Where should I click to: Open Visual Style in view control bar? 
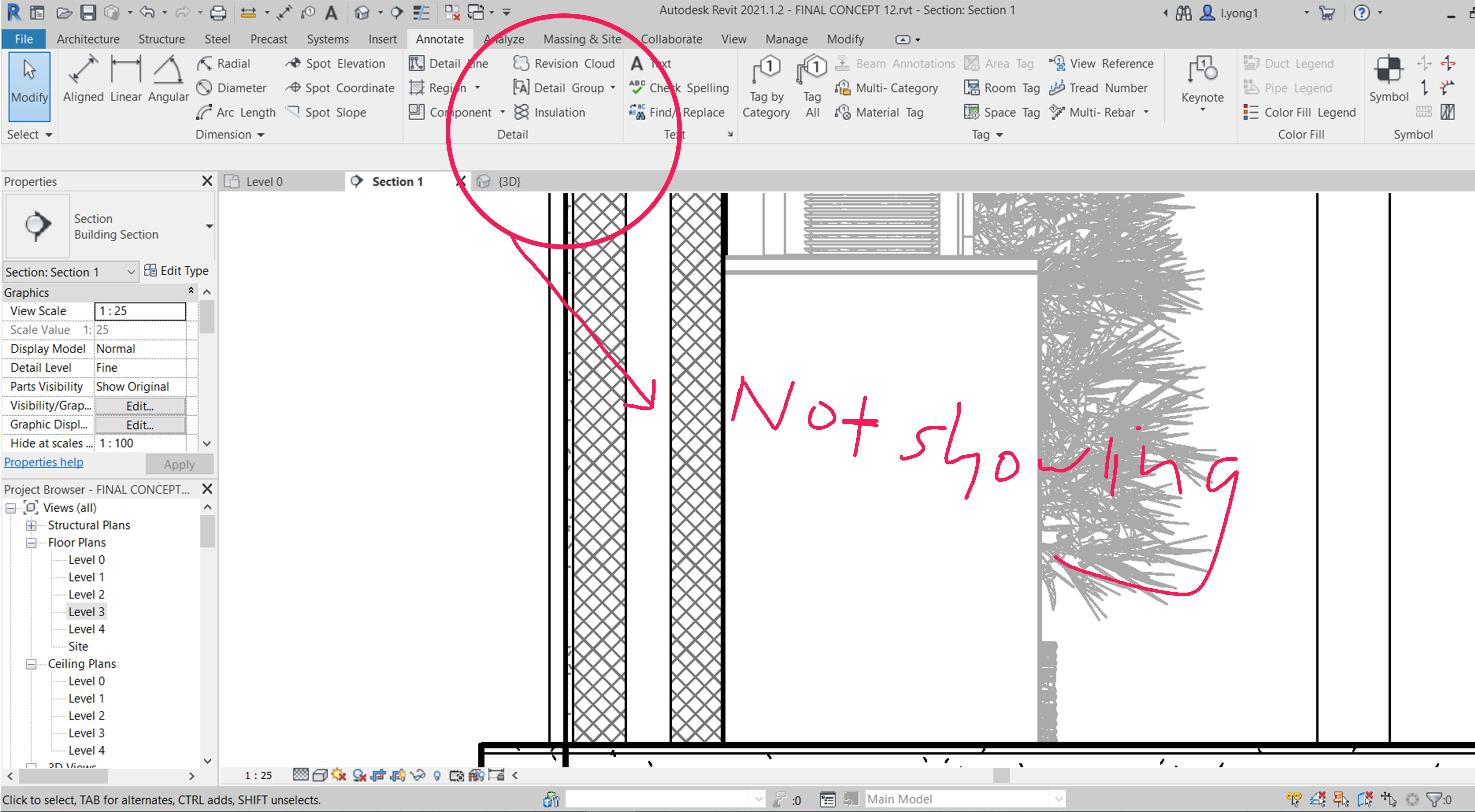coord(320,775)
